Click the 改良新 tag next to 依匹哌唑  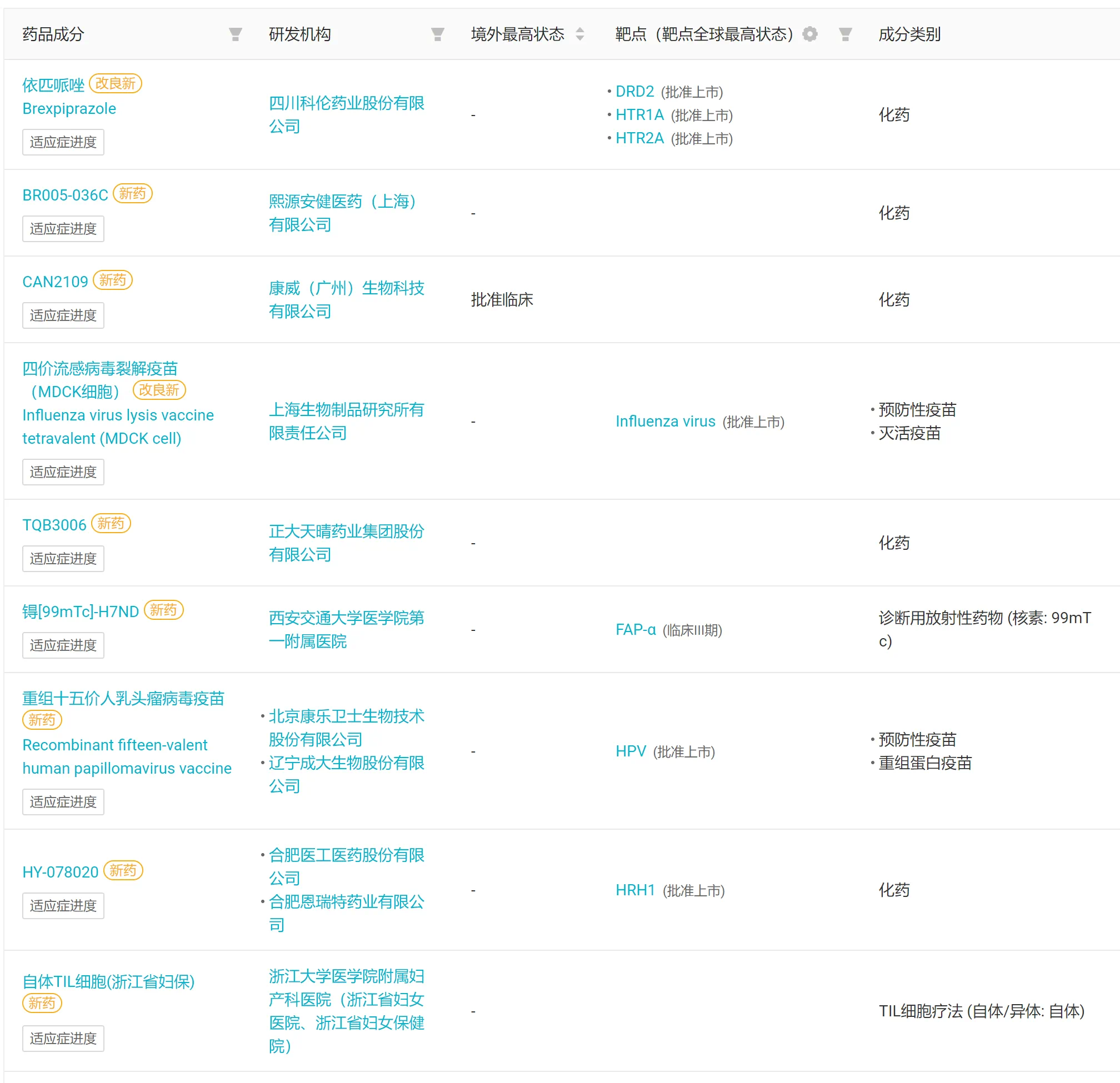click(x=116, y=83)
